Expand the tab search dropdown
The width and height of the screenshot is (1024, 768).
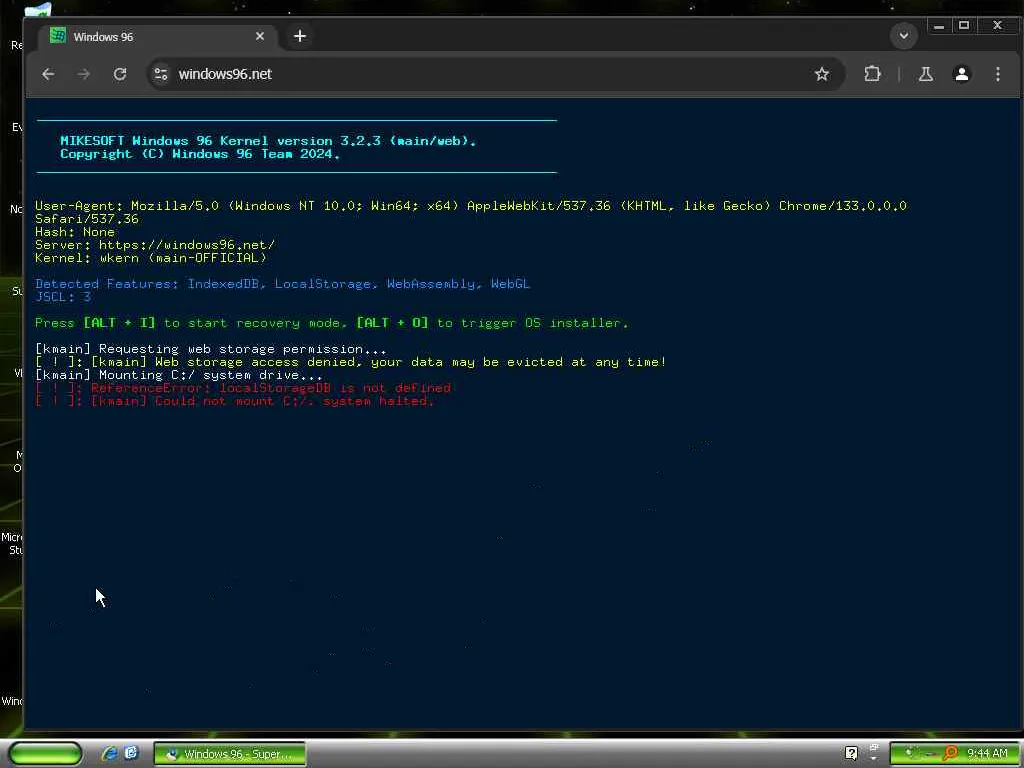(904, 35)
